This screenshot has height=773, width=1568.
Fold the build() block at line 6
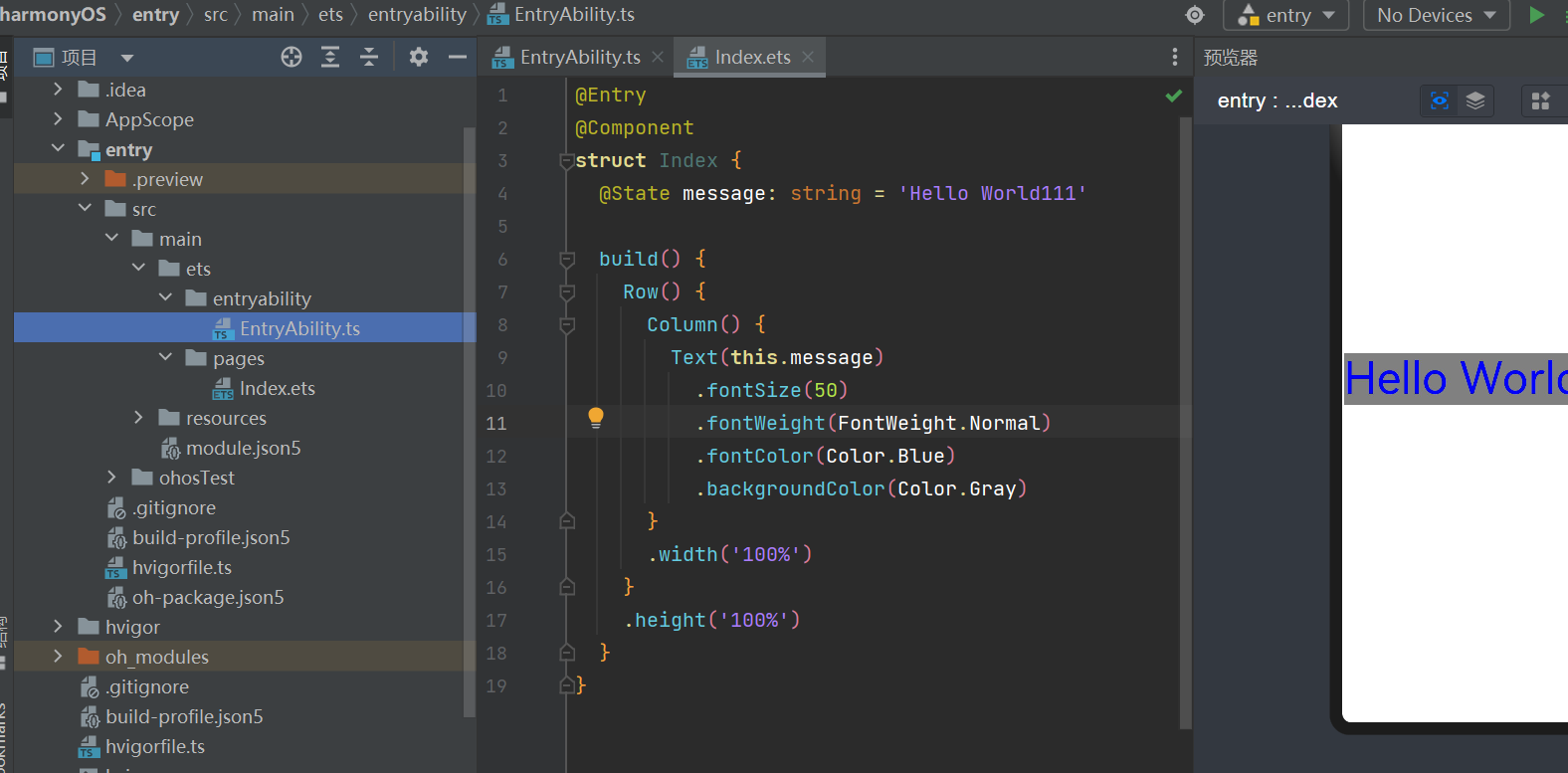point(567,260)
